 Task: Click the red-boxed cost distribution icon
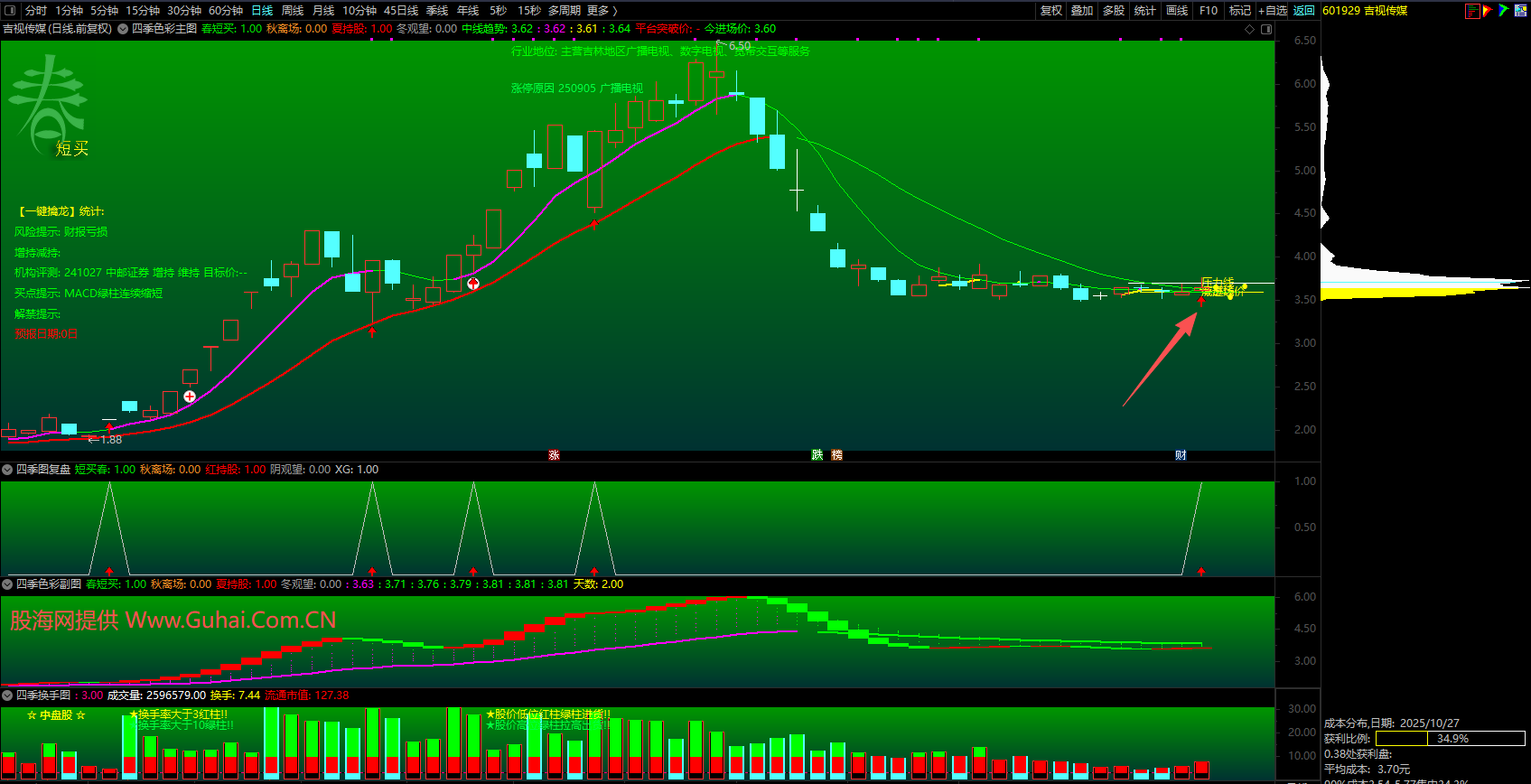[1472, 11]
